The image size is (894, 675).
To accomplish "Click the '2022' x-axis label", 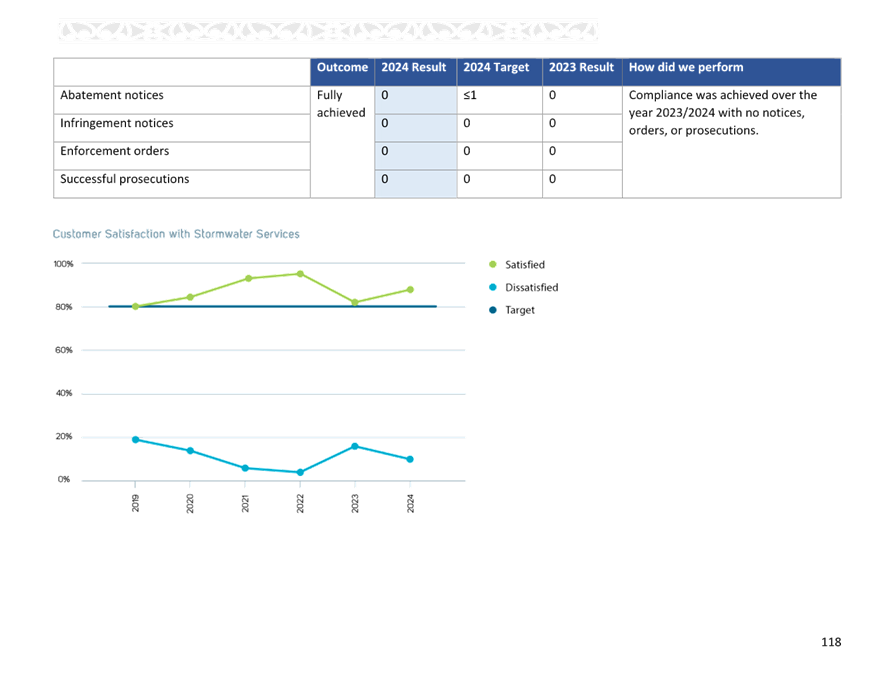I will pyautogui.click(x=300, y=503).
